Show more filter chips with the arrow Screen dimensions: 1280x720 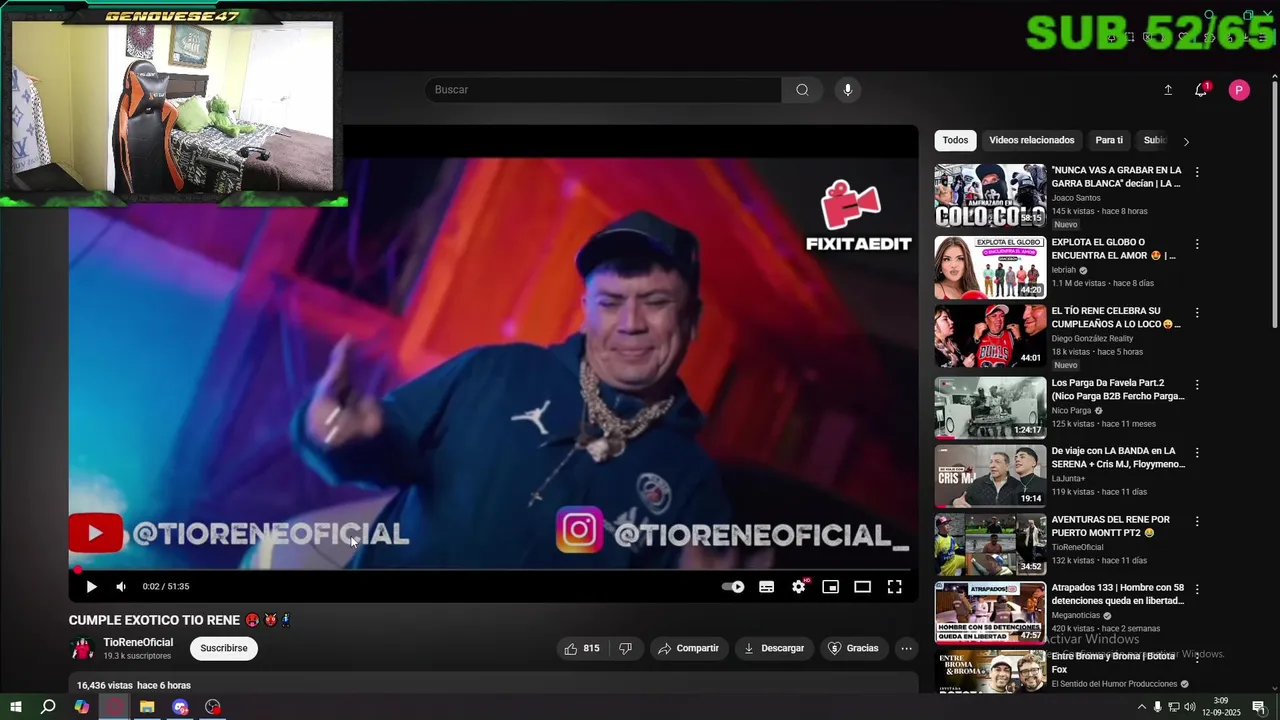(1186, 141)
